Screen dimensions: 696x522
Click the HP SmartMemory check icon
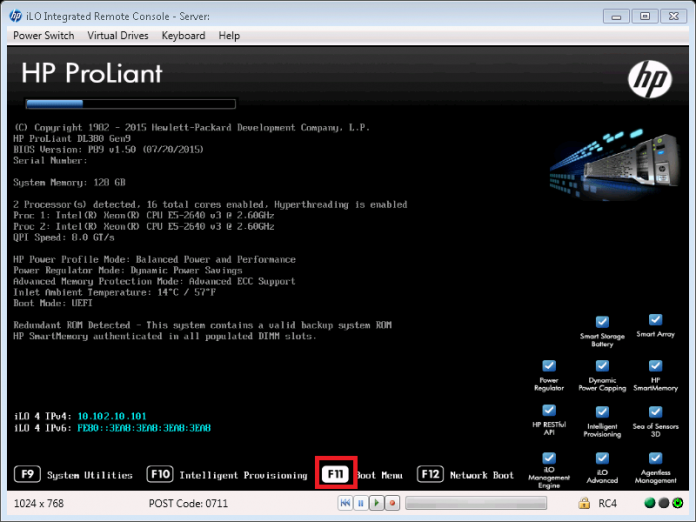tap(656, 365)
